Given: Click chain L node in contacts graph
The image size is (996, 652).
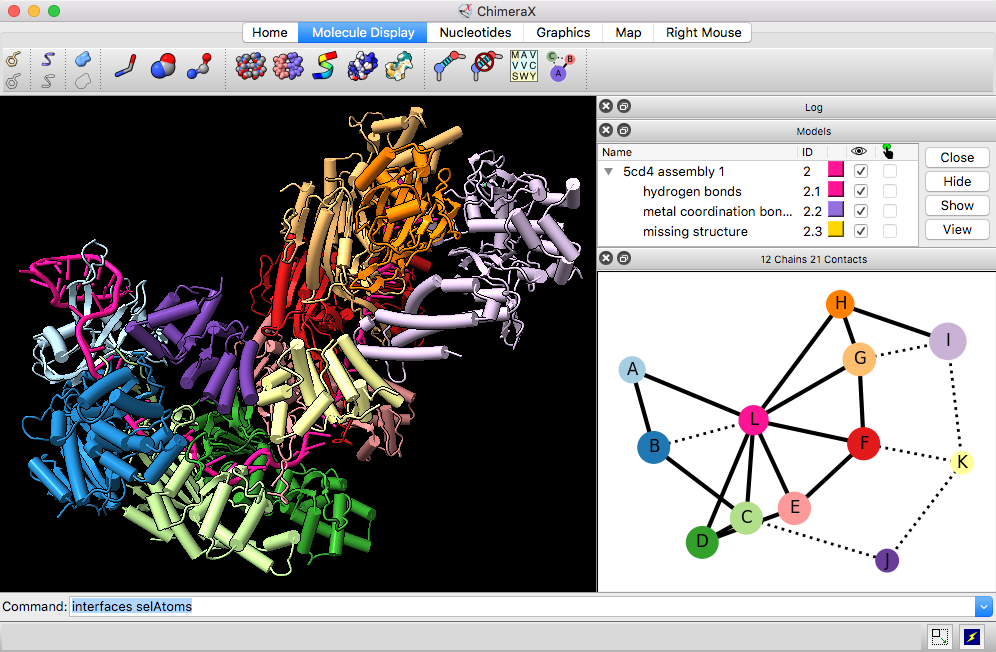Looking at the screenshot, I should pyautogui.click(x=752, y=421).
